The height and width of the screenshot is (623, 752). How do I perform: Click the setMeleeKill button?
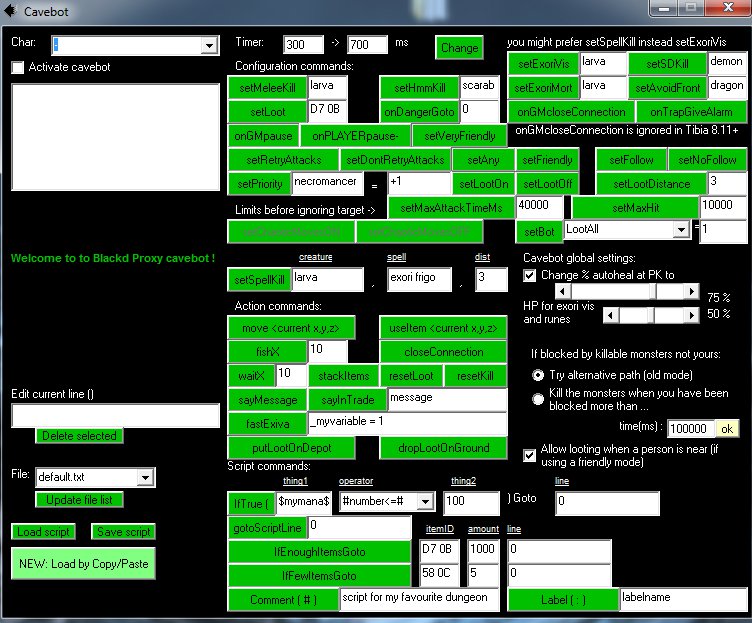coord(268,88)
